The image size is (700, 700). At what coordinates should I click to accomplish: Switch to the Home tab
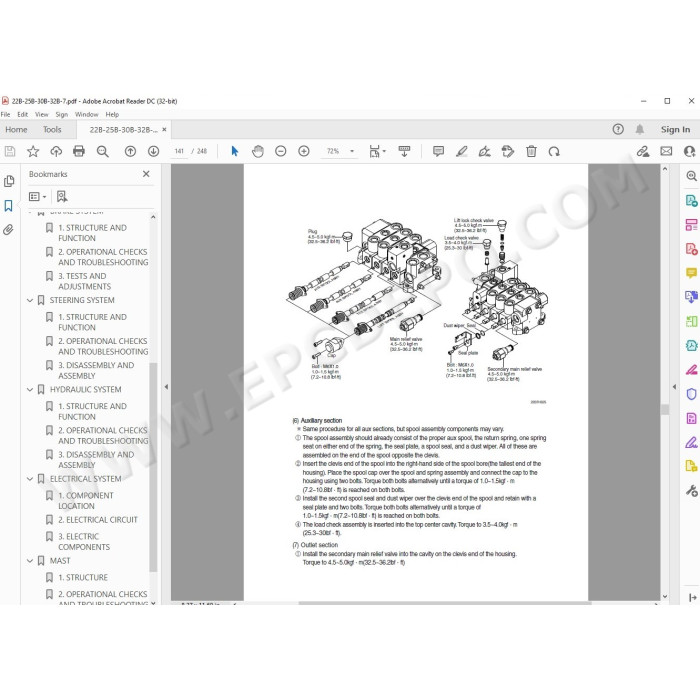17,129
